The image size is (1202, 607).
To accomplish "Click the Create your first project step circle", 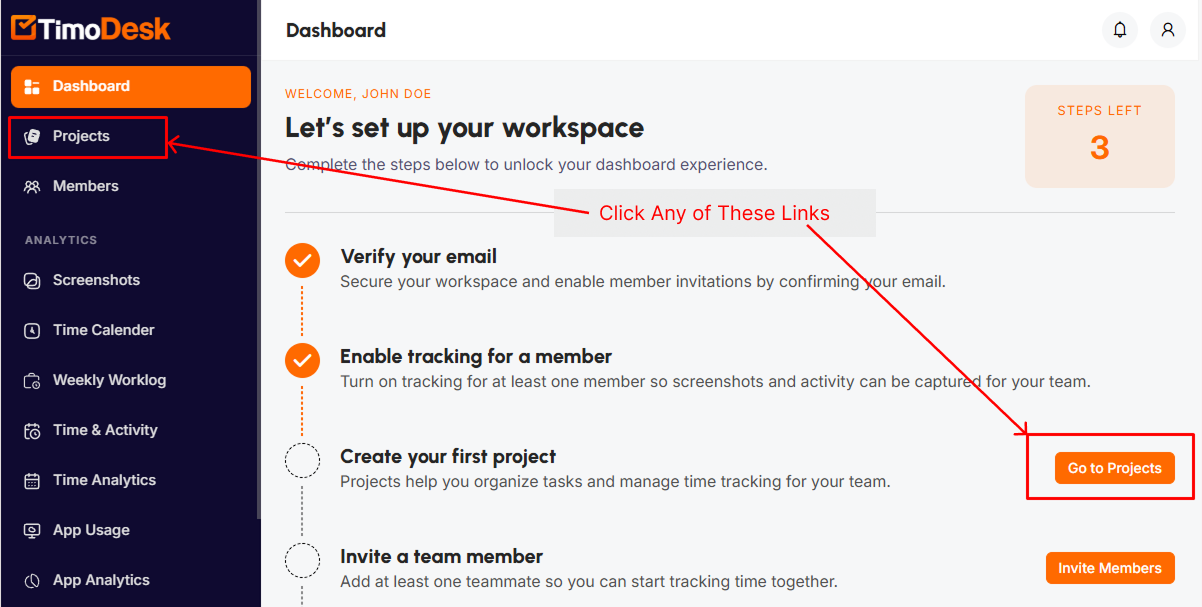I will coord(302,461).
